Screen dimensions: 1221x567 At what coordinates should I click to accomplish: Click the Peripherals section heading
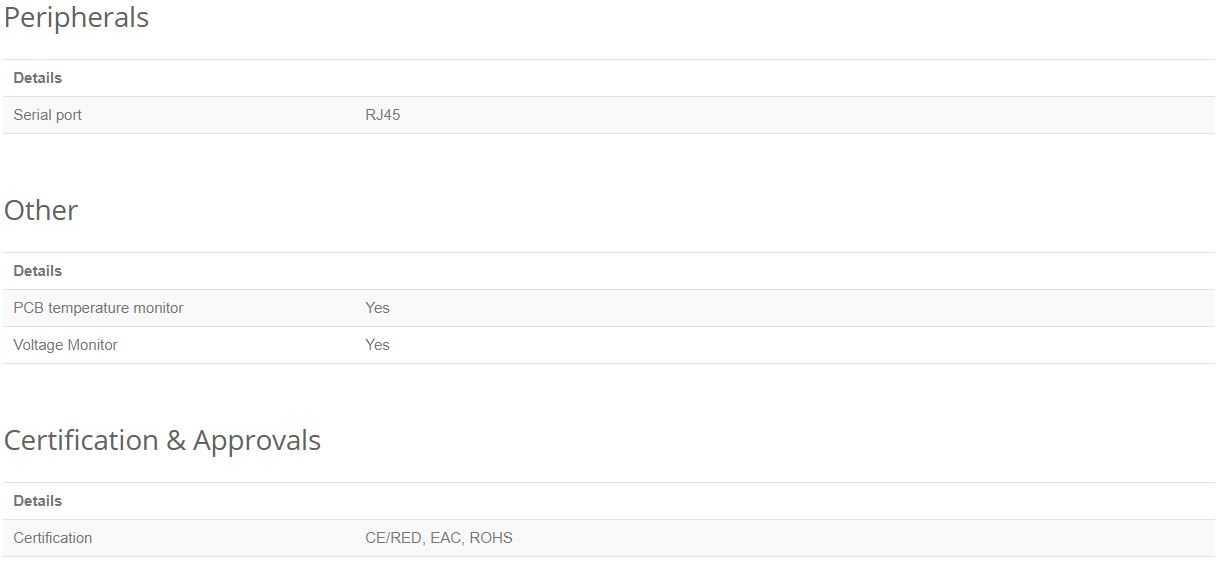point(76,18)
